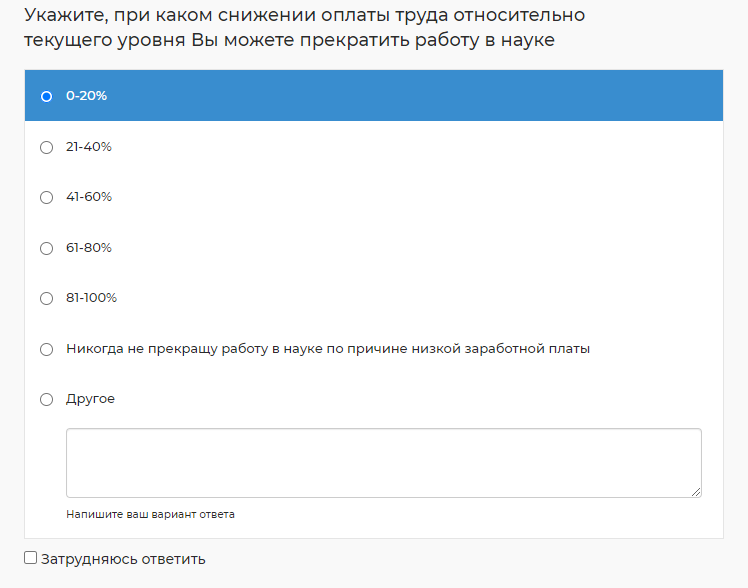
Task: Choose the 21-40% radio circle
Action: pos(46,147)
